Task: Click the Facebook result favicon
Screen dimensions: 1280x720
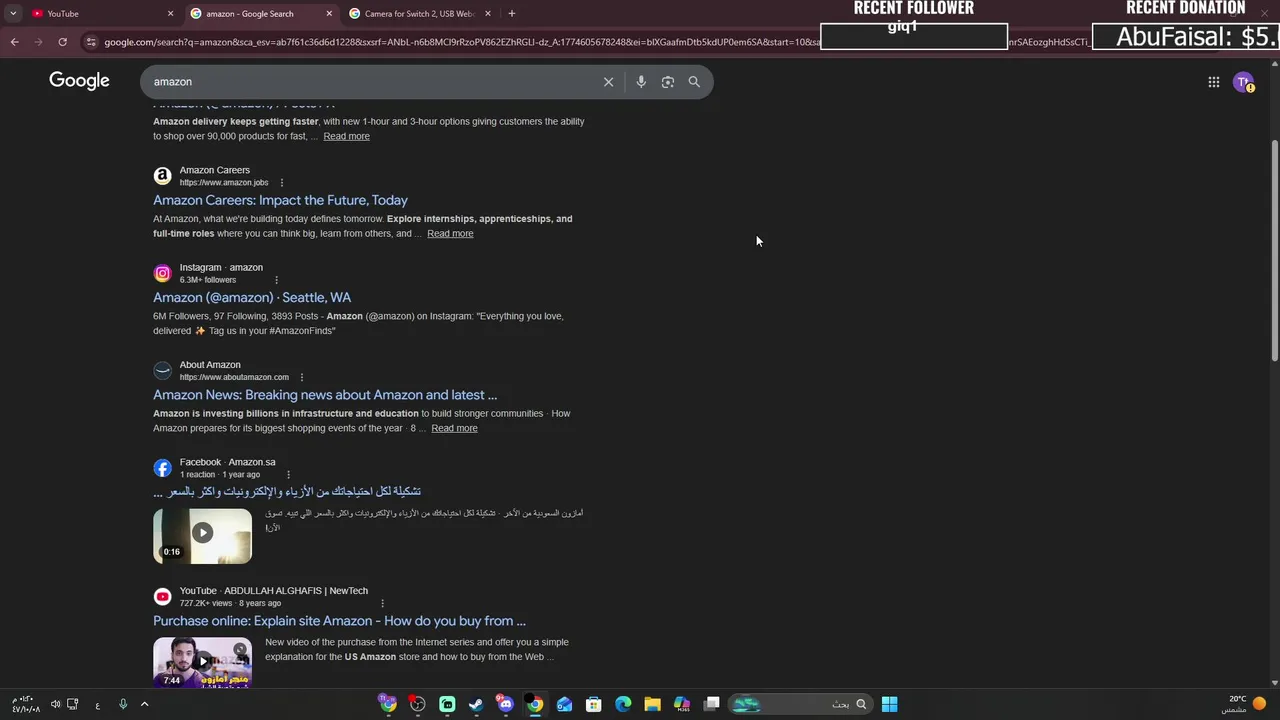Action: (162, 468)
